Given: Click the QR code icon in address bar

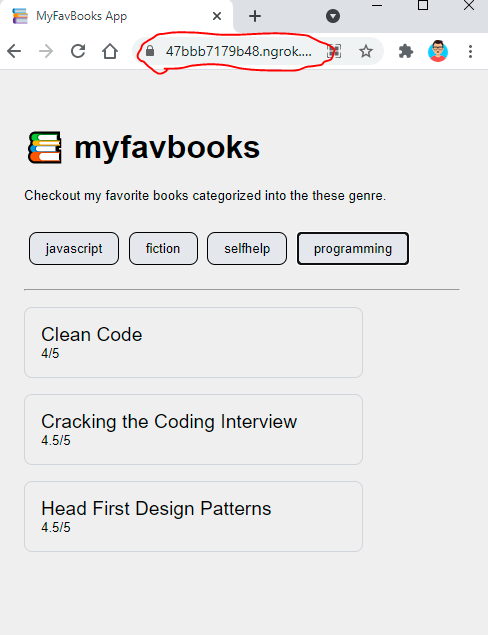Looking at the screenshot, I should click(x=335, y=51).
